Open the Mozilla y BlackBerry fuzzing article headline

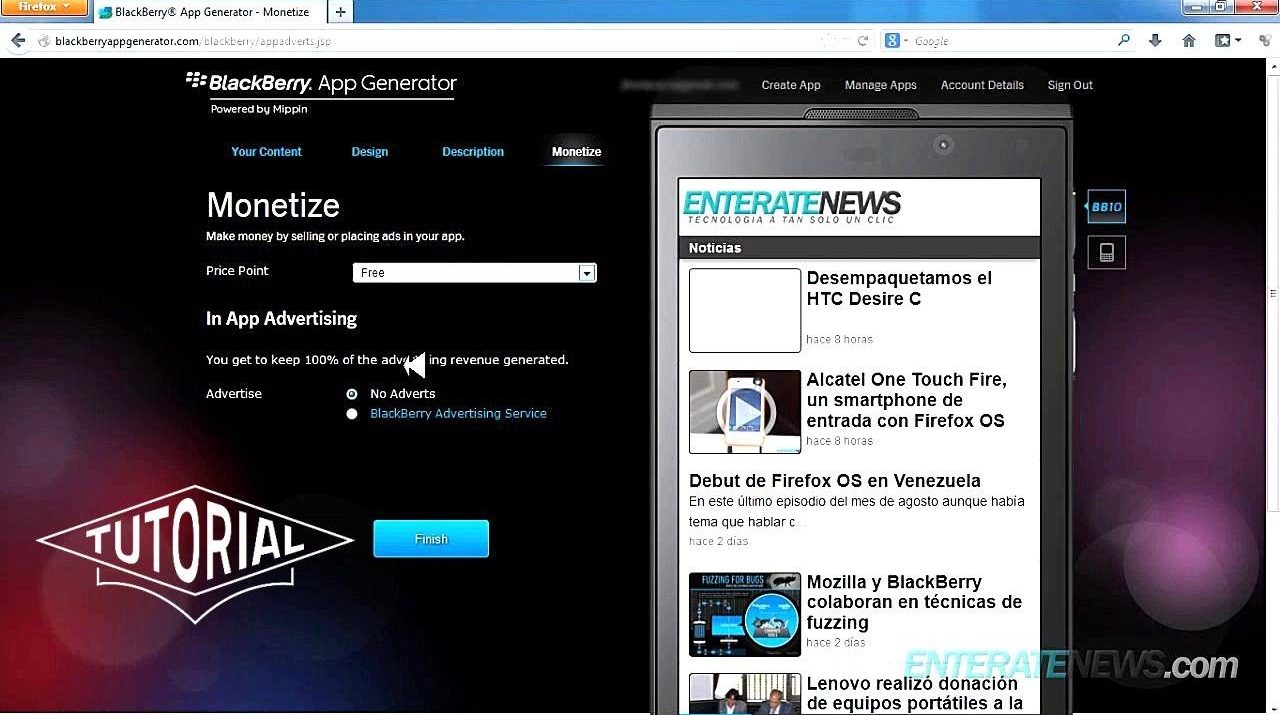click(x=914, y=602)
